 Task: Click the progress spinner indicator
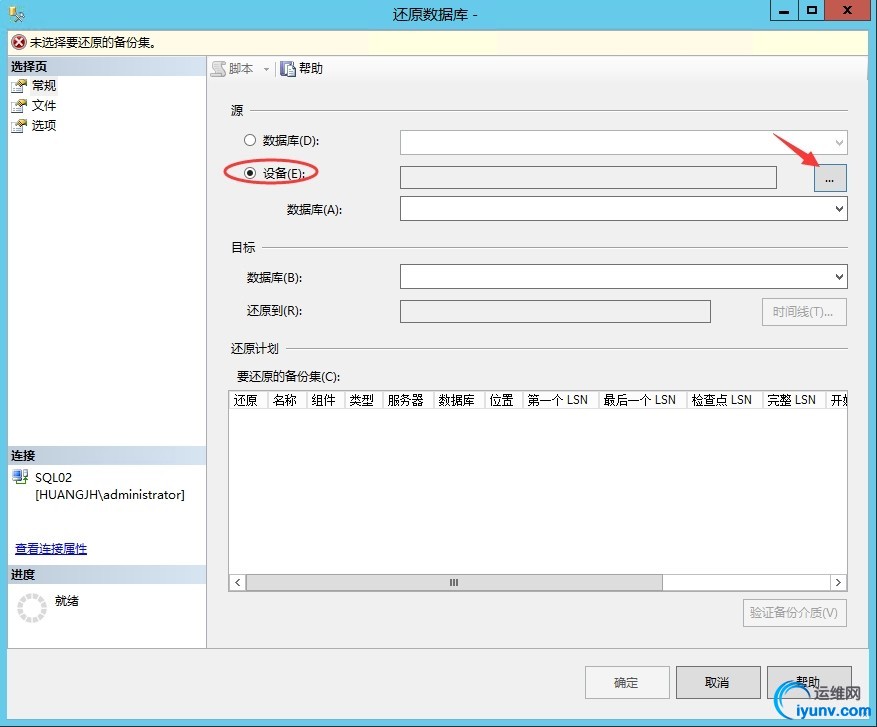pyautogui.click(x=32, y=608)
